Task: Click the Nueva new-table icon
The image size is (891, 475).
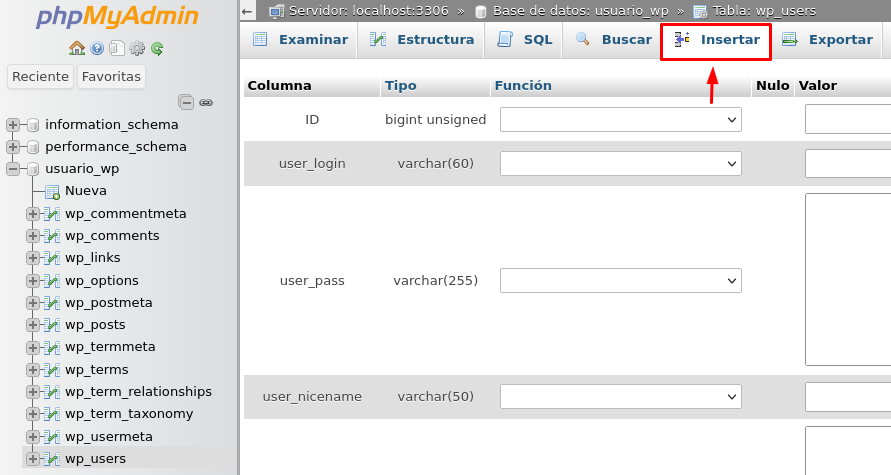Action: (x=52, y=192)
